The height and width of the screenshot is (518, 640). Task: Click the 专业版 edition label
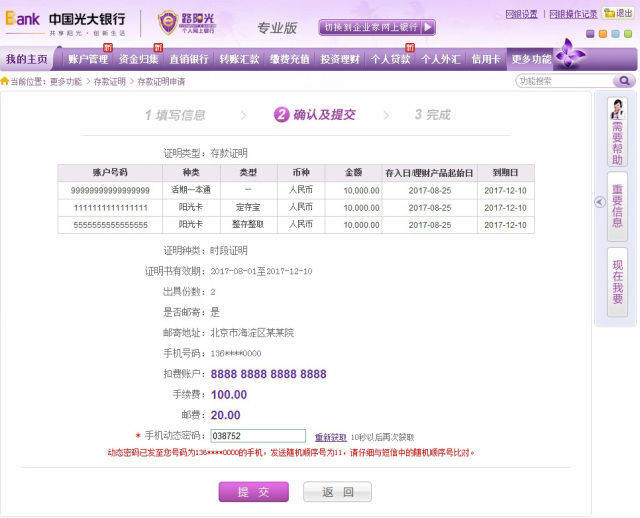[277, 28]
